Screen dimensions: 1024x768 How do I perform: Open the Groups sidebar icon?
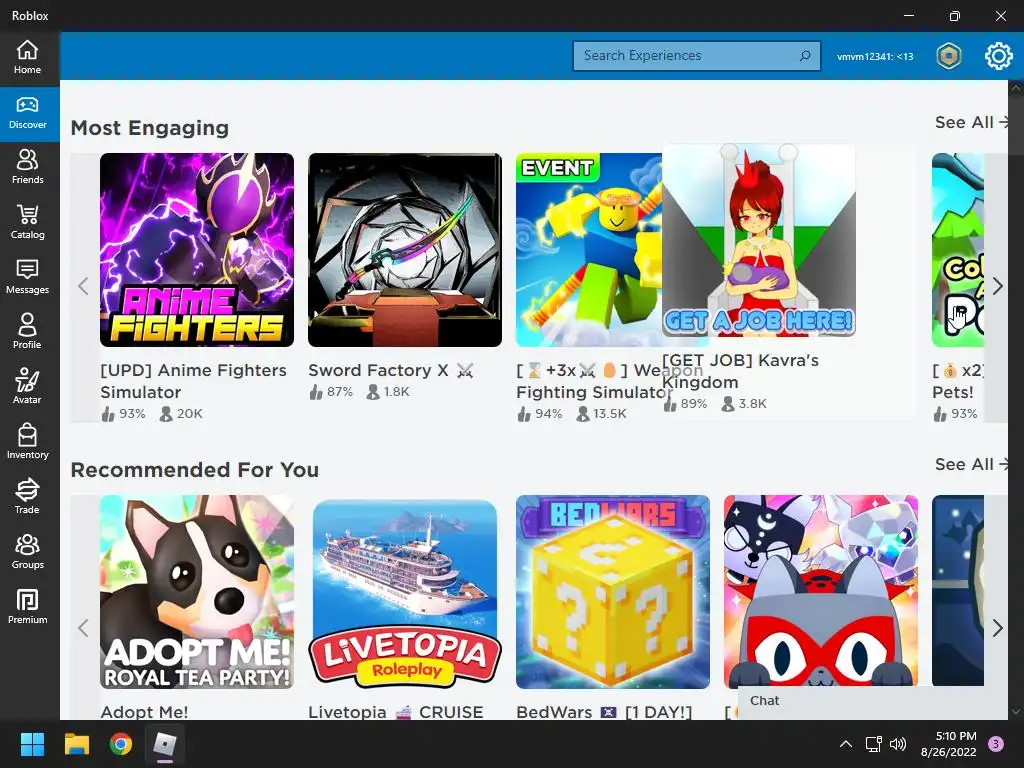[x=27, y=552]
